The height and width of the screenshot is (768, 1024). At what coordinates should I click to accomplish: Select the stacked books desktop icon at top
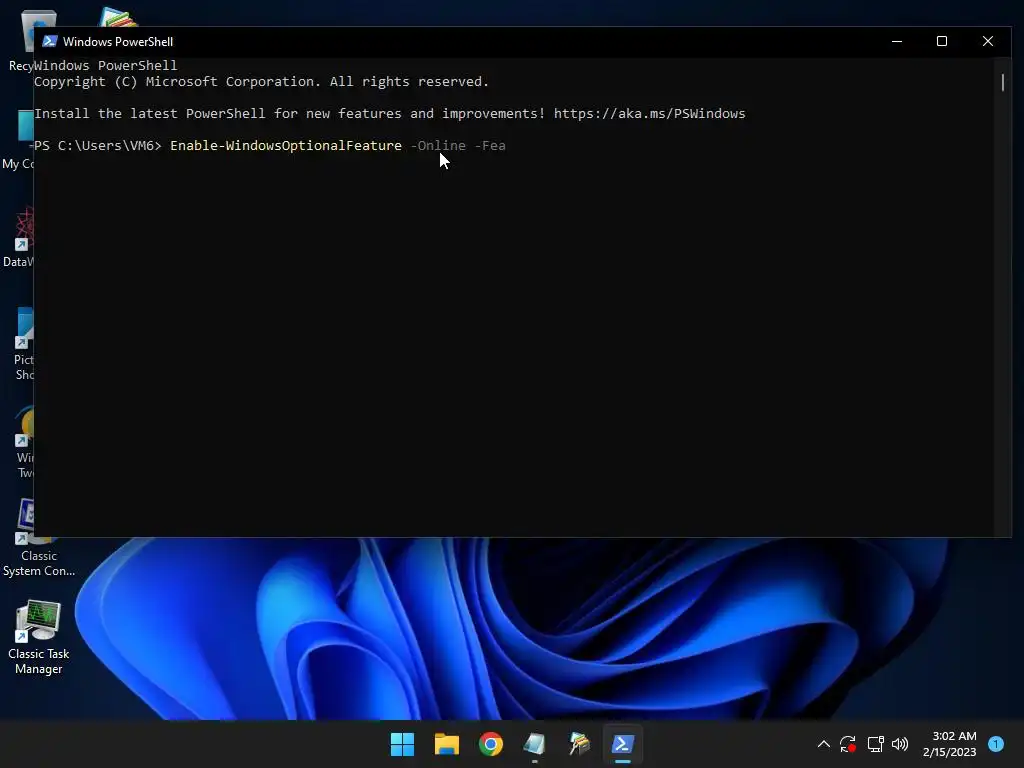point(118,17)
